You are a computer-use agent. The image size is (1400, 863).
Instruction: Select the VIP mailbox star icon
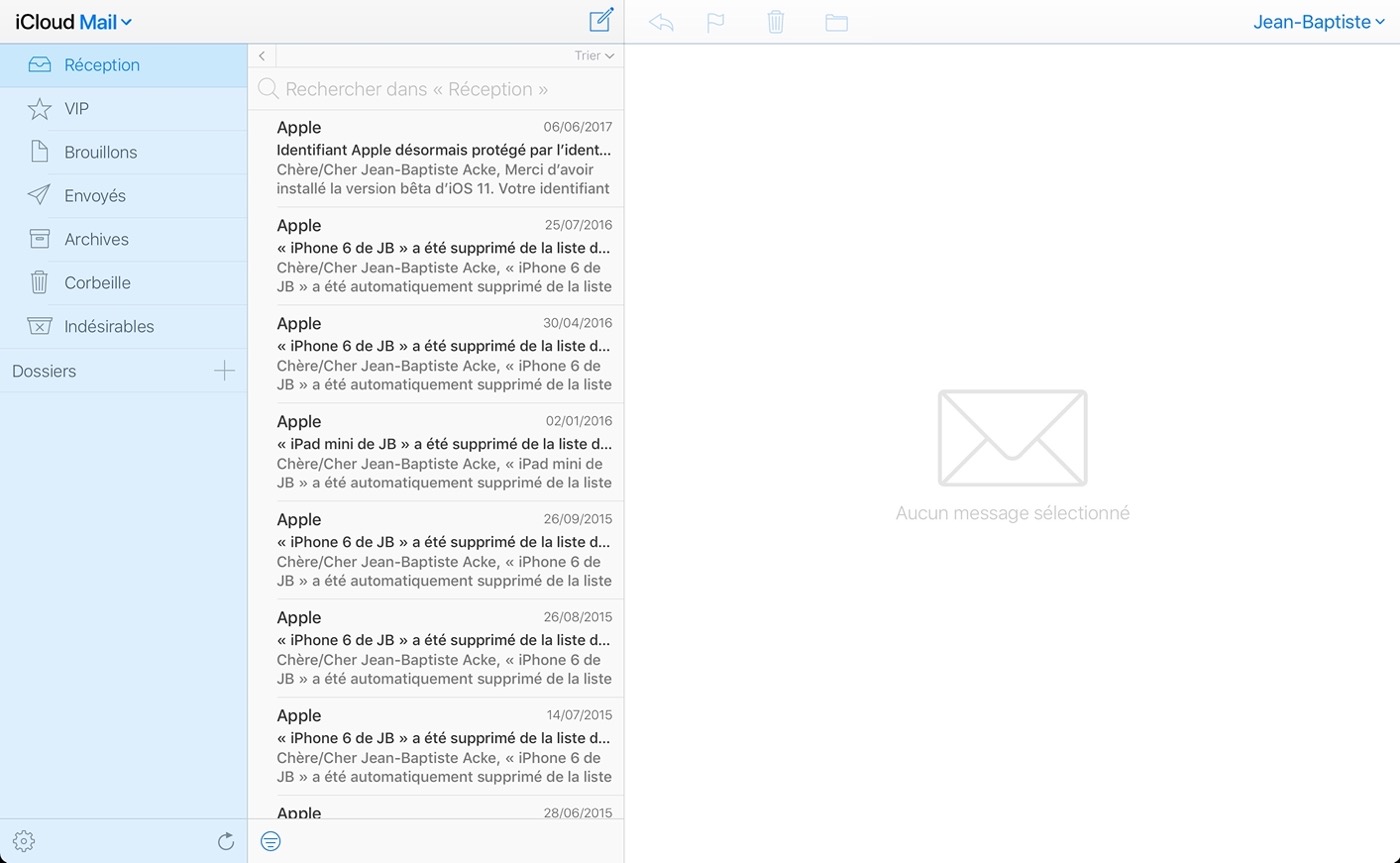[40, 108]
